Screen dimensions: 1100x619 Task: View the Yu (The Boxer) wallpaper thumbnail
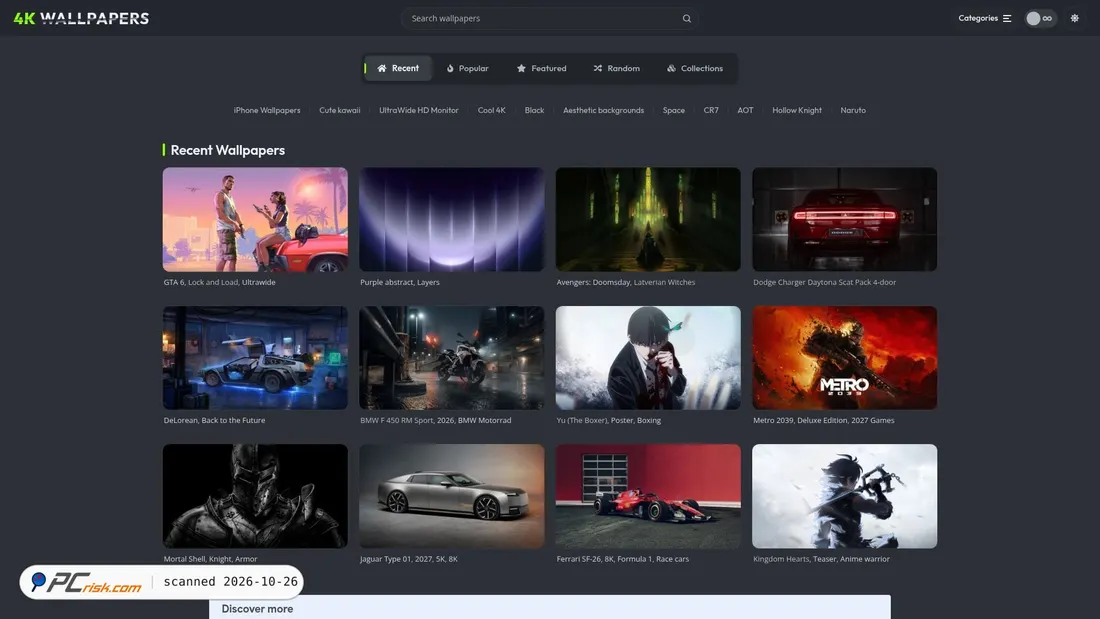648,358
